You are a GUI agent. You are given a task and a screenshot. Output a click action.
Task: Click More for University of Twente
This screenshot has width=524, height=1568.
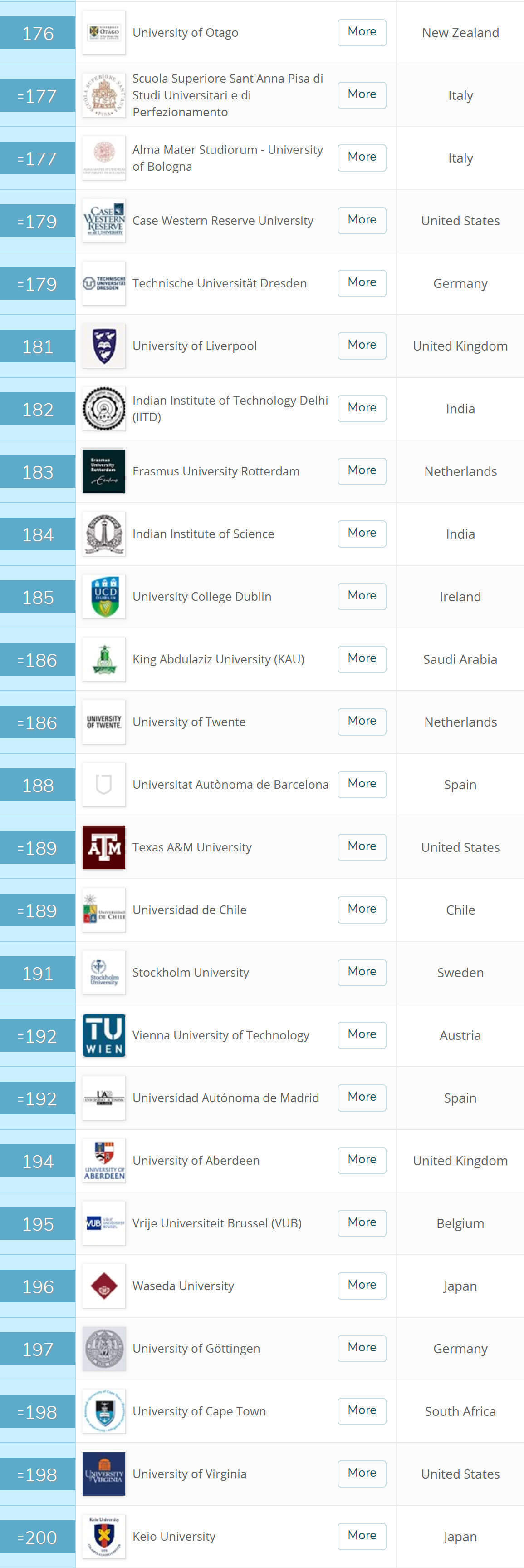pyautogui.click(x=362, y=721)
